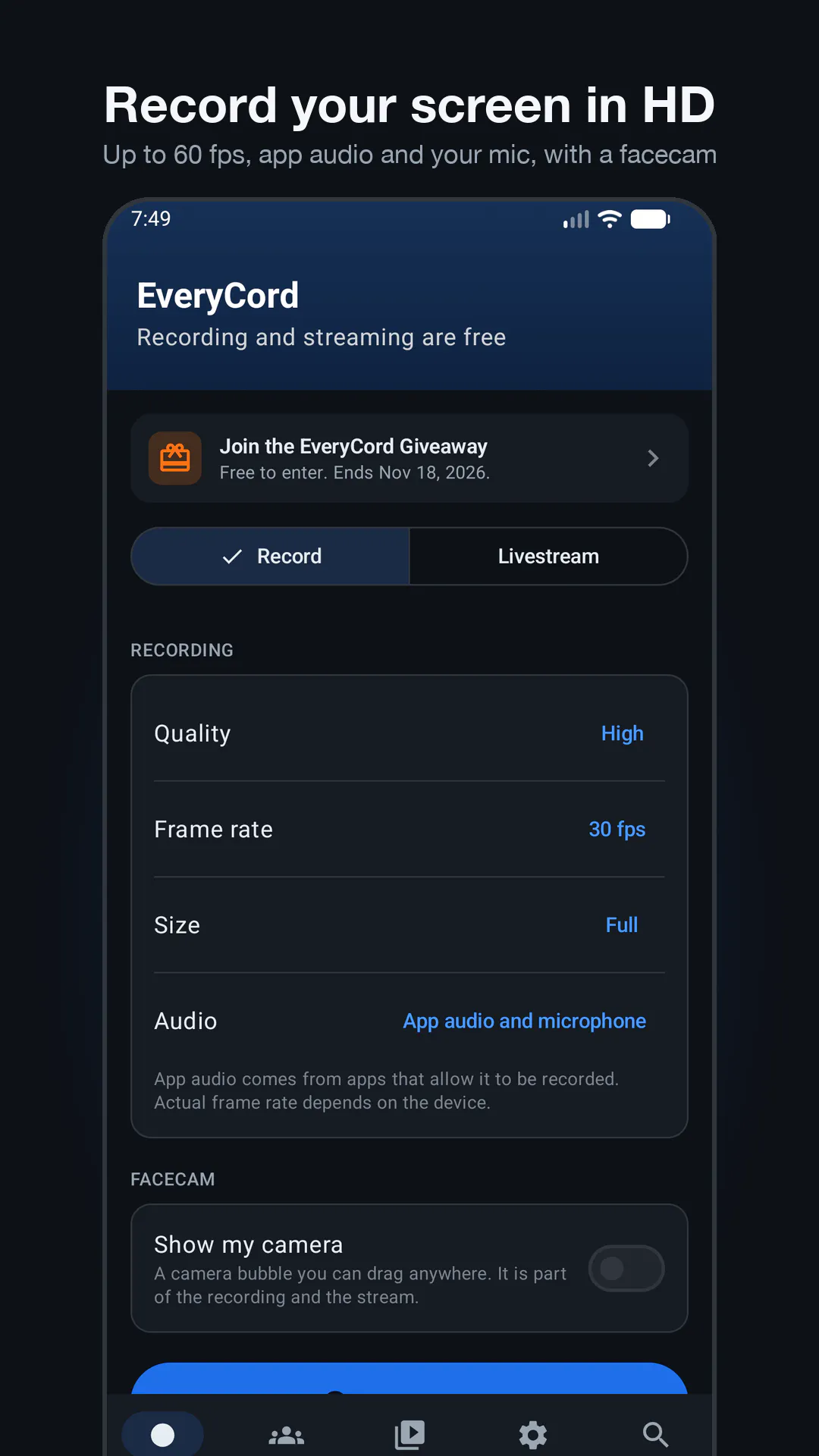Tap the EveryCord app title
819x1456 pixels.
218,296
